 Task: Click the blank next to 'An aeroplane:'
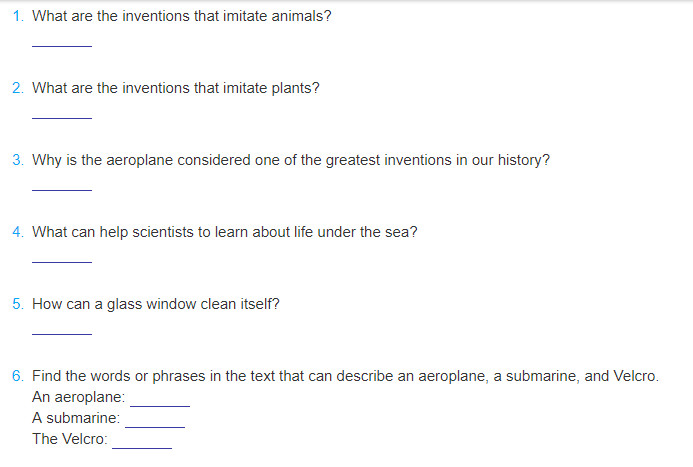point(160,400)
